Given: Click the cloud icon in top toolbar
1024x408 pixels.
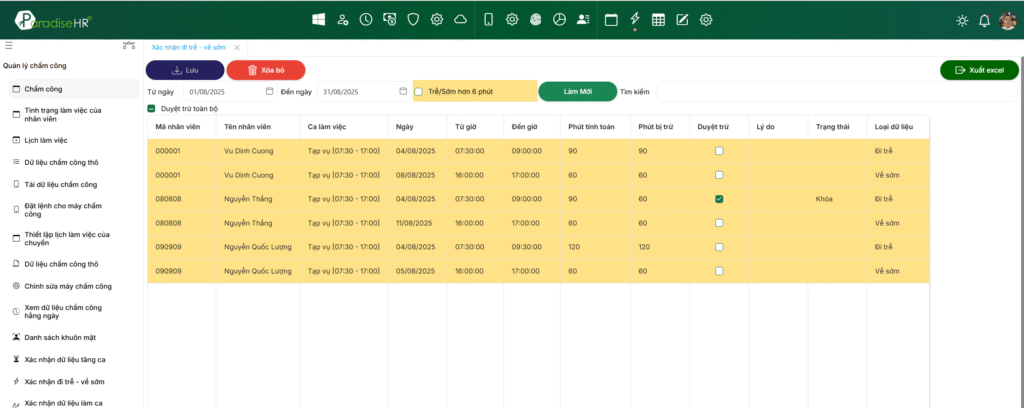Looking at the screenshot, I should tap(460, 20).
